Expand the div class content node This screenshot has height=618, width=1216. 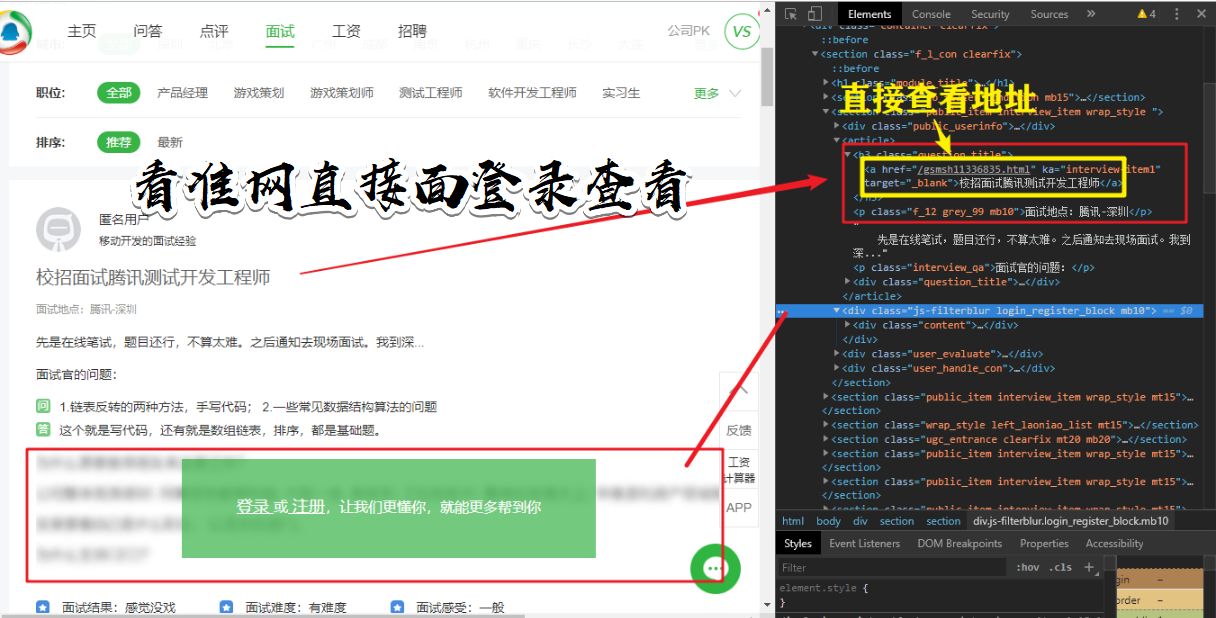click(x=849, y=325)
